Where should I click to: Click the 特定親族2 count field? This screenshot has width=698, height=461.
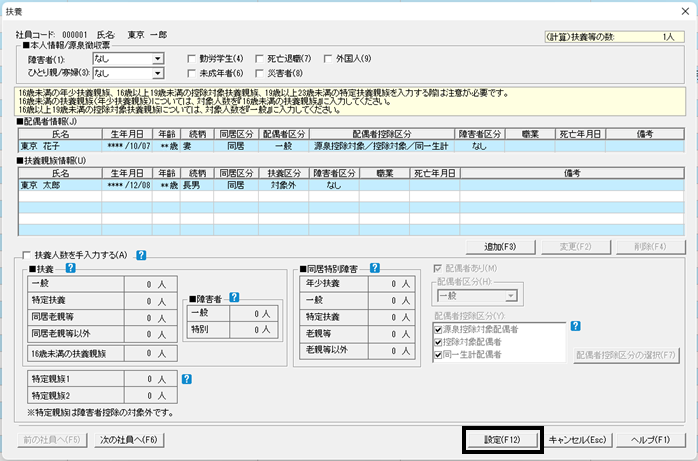[150, 396]
